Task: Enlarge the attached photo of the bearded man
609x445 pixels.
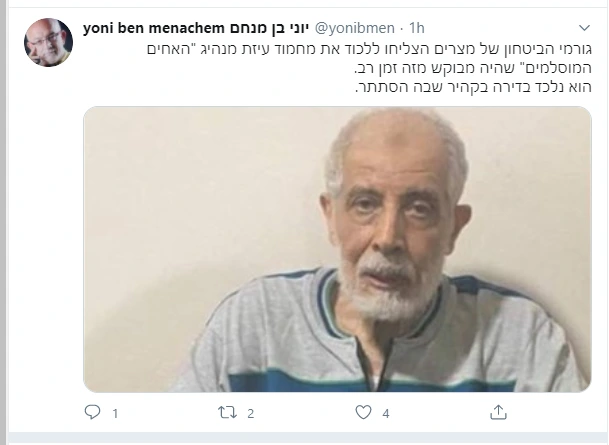Action: click(338, 249)
